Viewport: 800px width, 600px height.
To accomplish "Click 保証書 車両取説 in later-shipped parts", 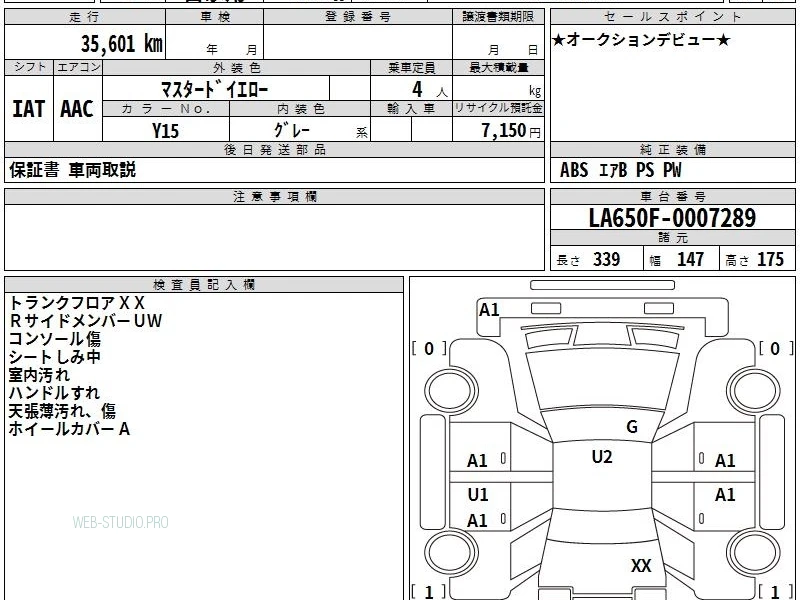I will [72, 170].
